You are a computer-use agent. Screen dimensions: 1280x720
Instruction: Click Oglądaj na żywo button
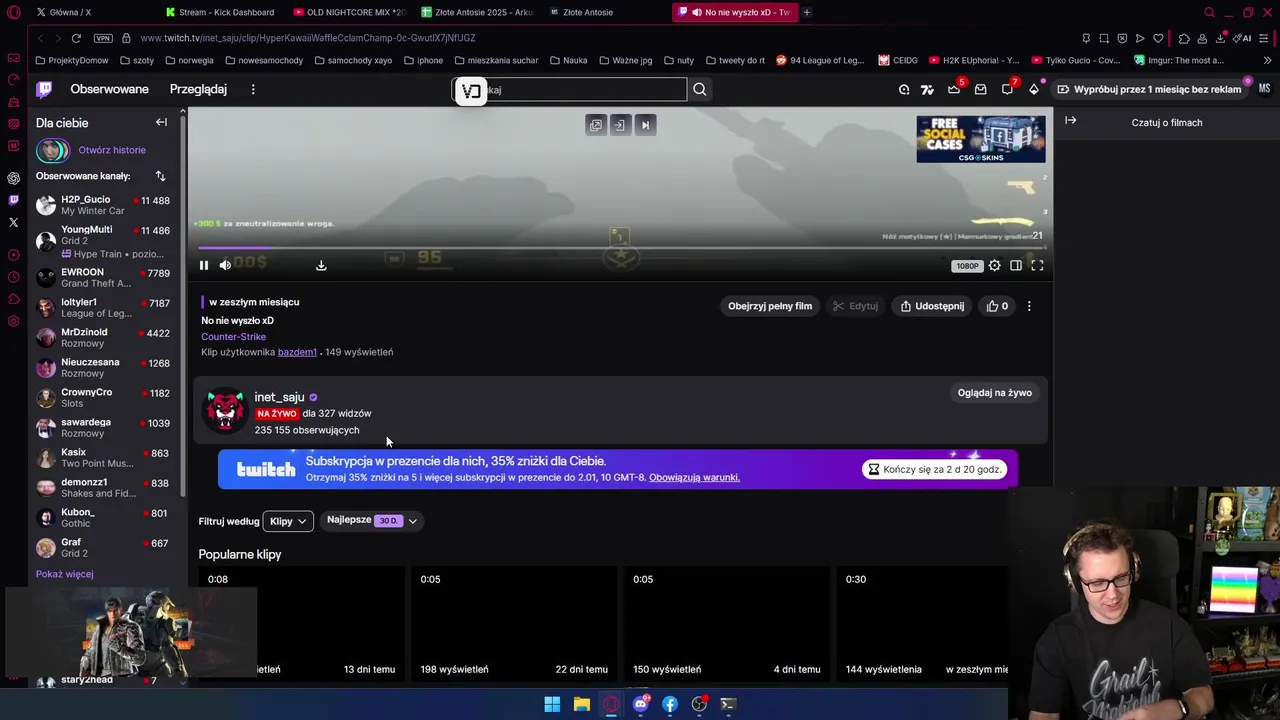tap(994, 393)
